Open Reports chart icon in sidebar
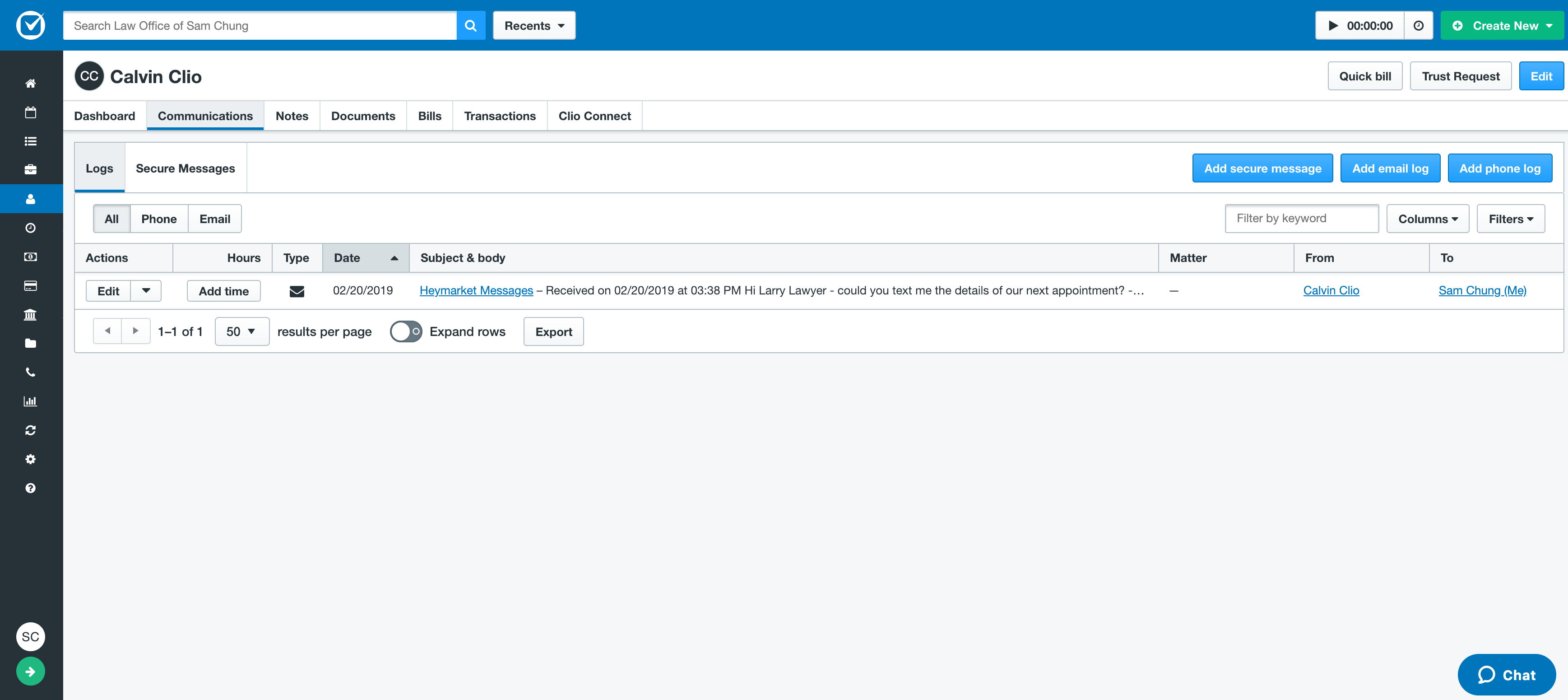This screenshot has height=700, width=1568. [30, 401]
